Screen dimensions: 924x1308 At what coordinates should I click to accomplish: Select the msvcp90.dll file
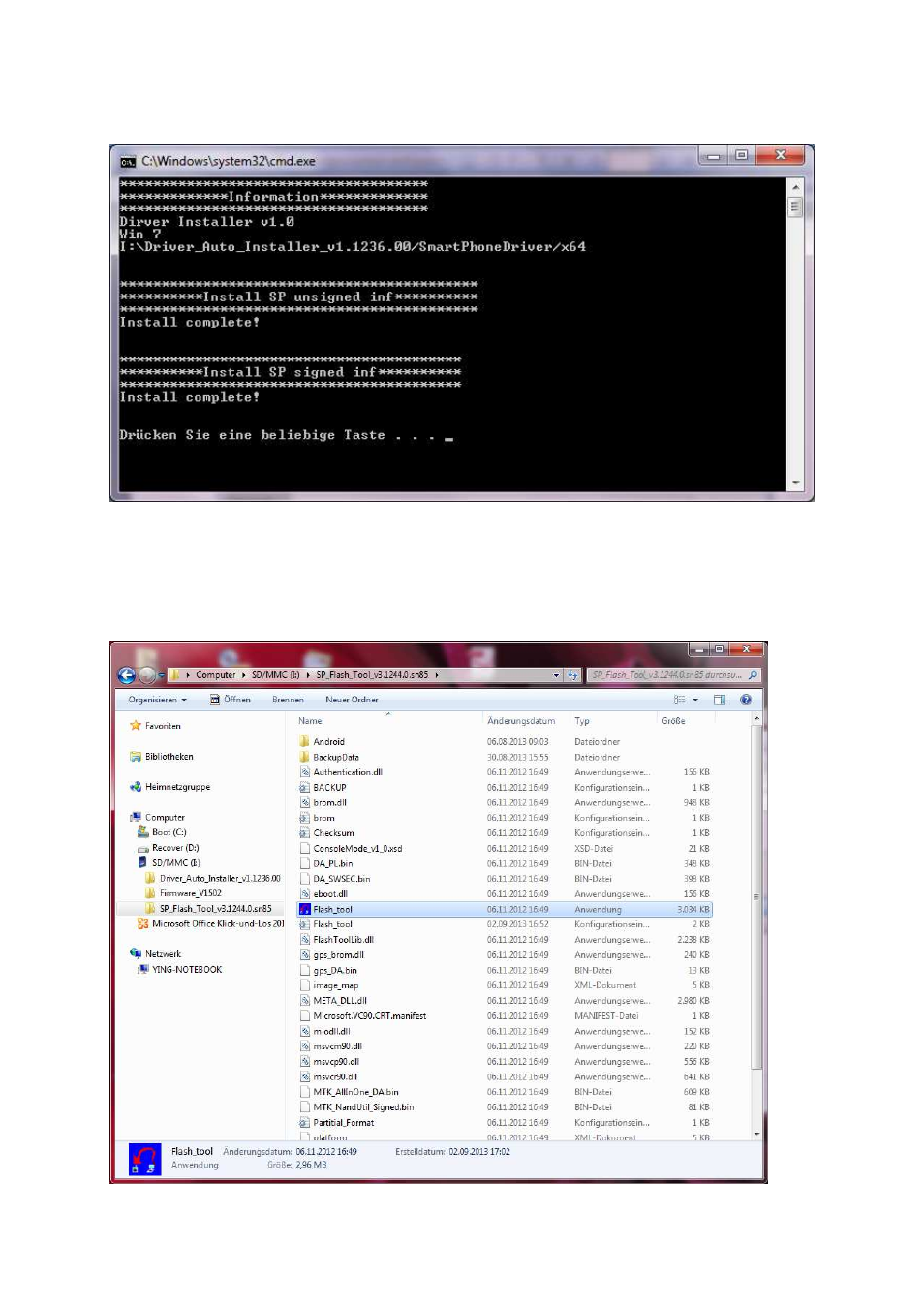[x=336, y=1062]
